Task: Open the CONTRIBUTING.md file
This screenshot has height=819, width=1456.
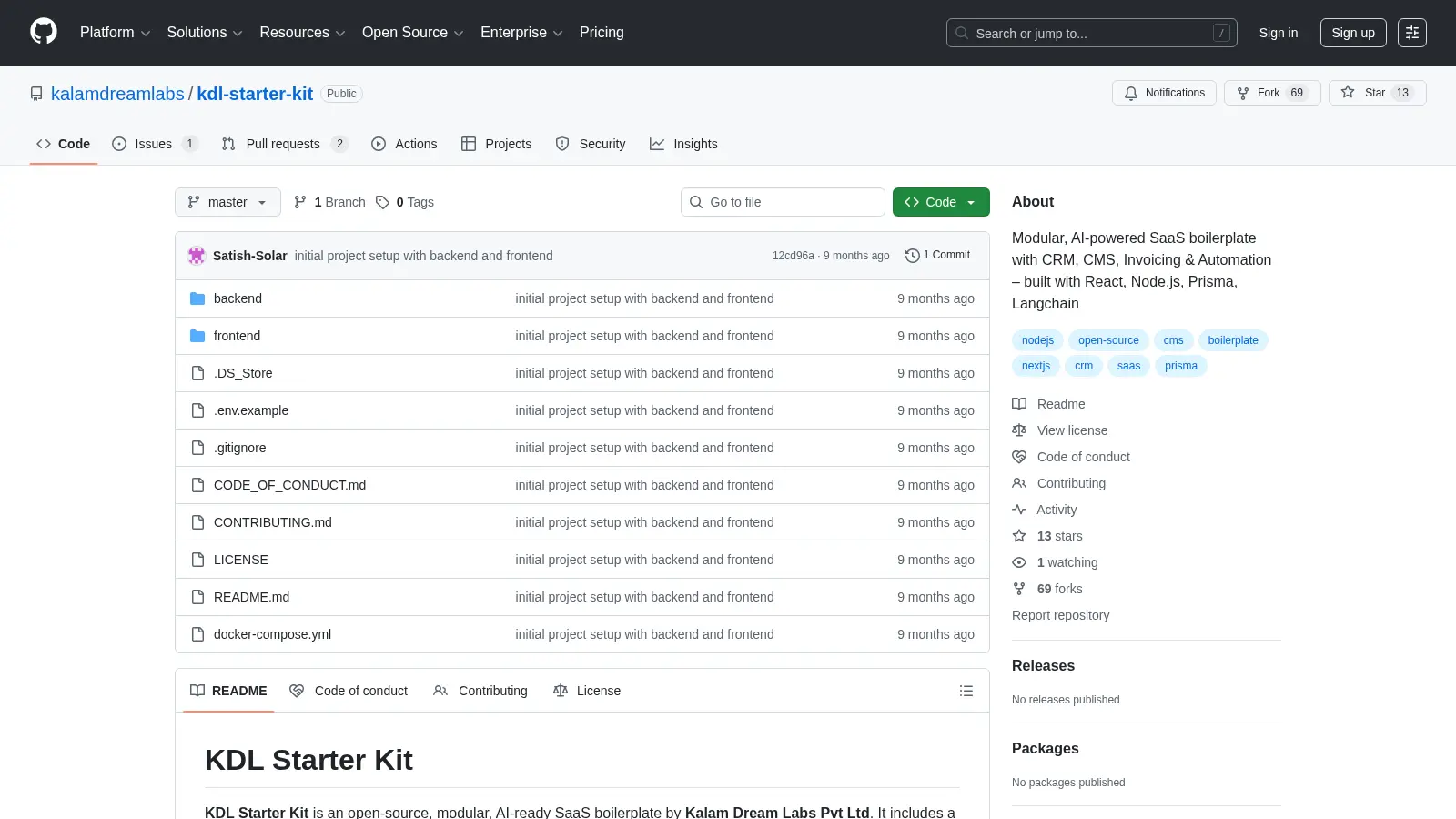Action: tap(273, 522)
